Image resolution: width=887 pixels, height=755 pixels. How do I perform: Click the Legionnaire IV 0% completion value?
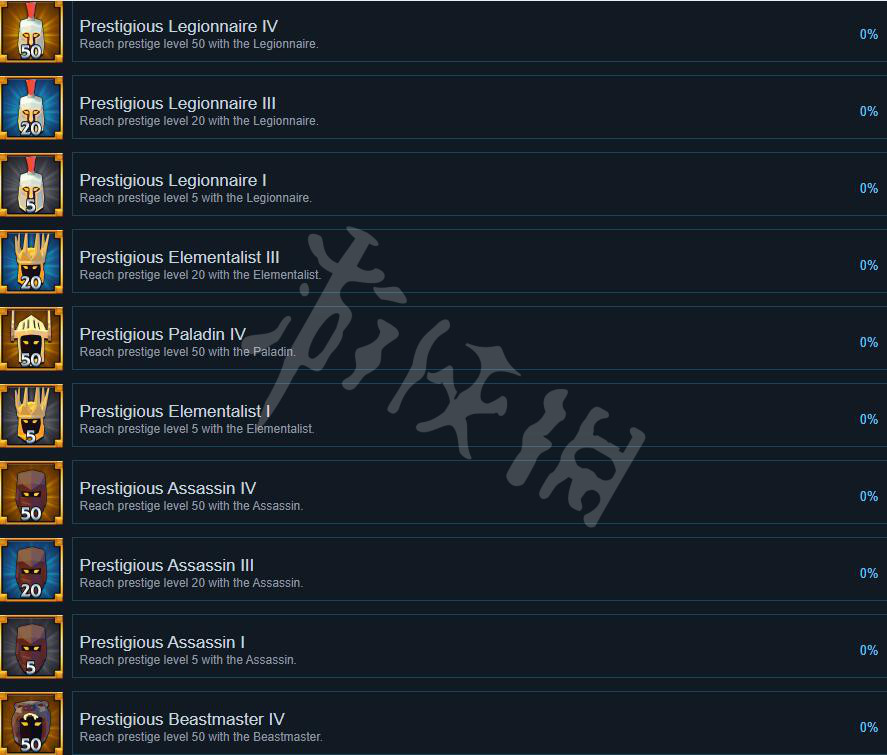point(869,34)
